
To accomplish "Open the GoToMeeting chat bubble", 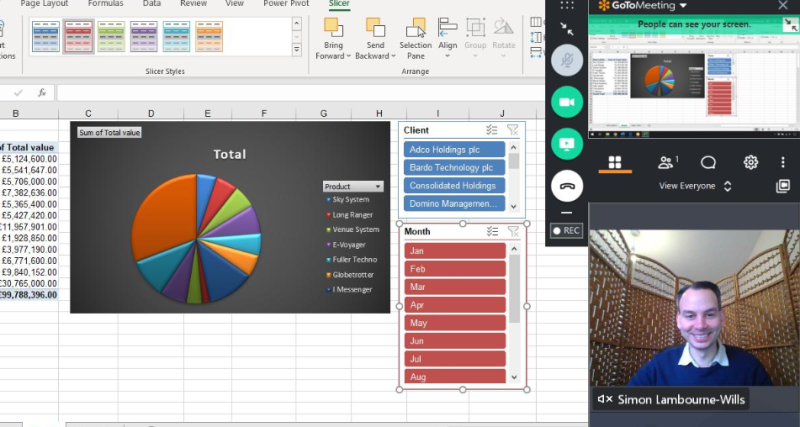I will (x=708, y=162).
